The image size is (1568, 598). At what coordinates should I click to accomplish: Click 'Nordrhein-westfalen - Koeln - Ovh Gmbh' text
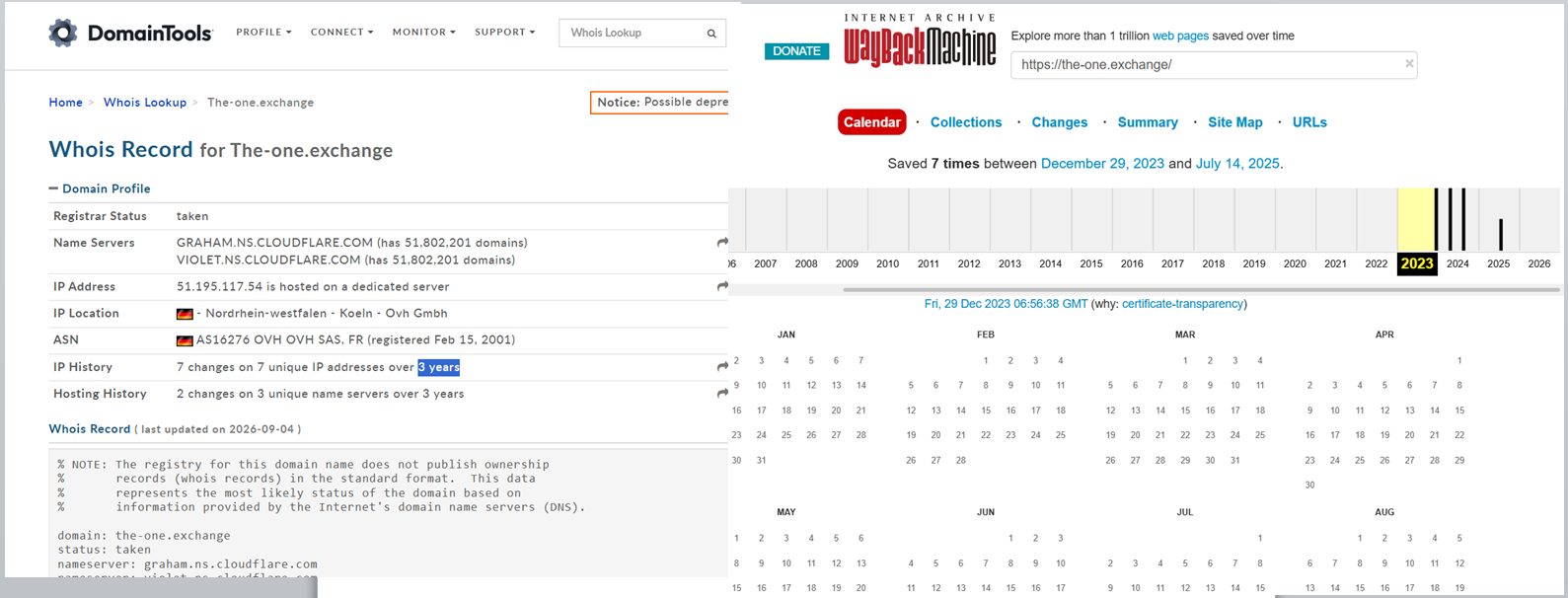(327, 314)
